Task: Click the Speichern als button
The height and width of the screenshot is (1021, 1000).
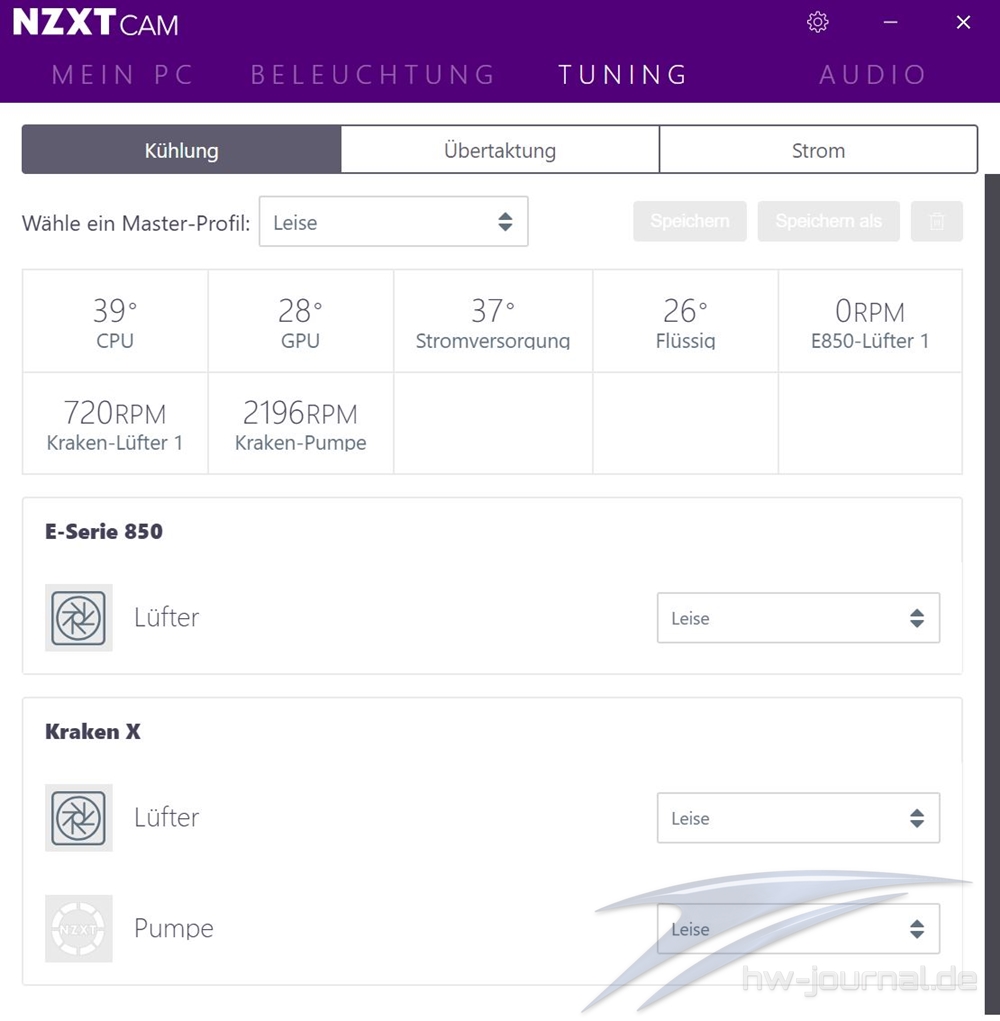Action: [x=829, y=221]
